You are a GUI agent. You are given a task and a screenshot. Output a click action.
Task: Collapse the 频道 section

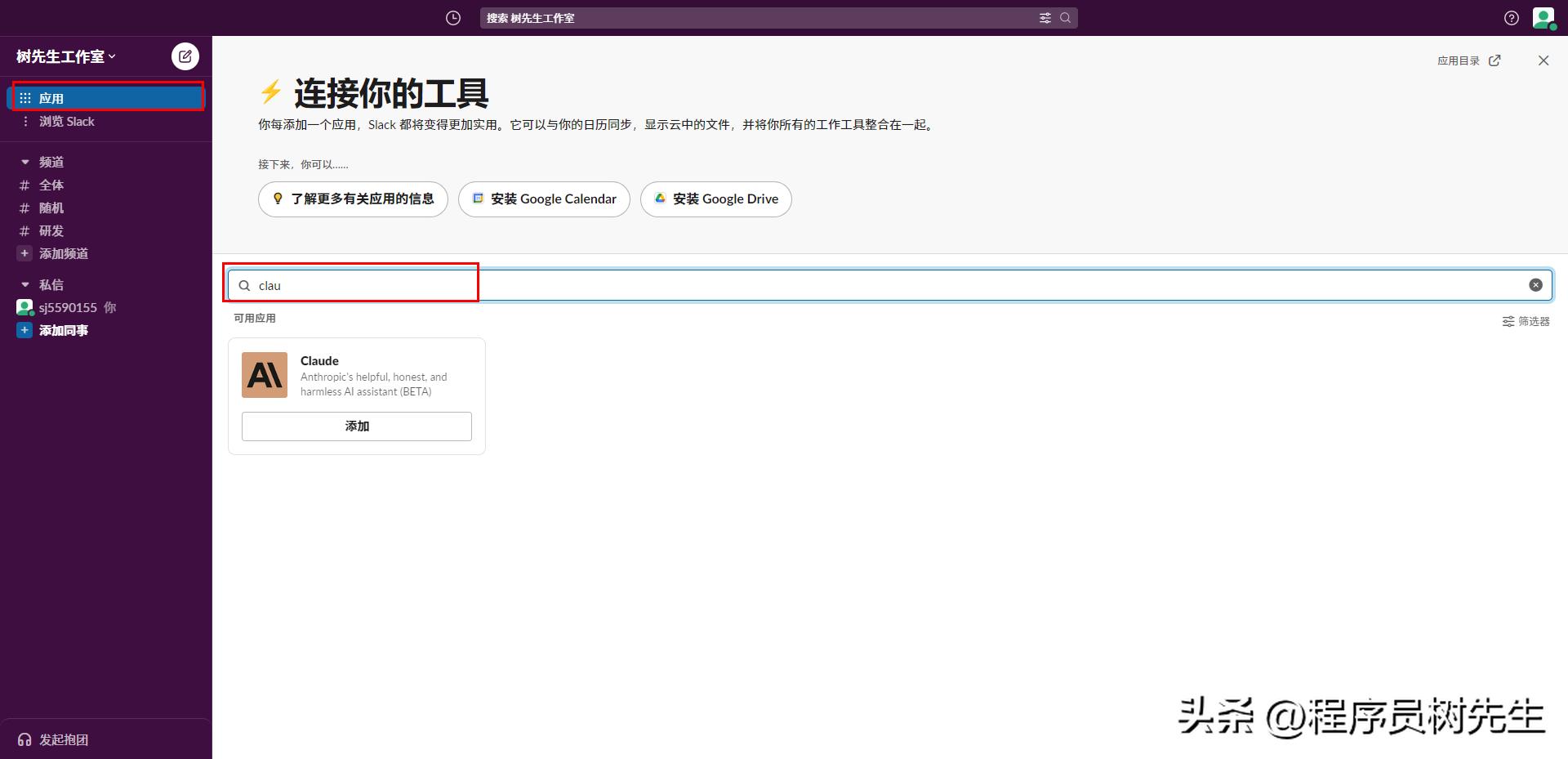(24, 161)
